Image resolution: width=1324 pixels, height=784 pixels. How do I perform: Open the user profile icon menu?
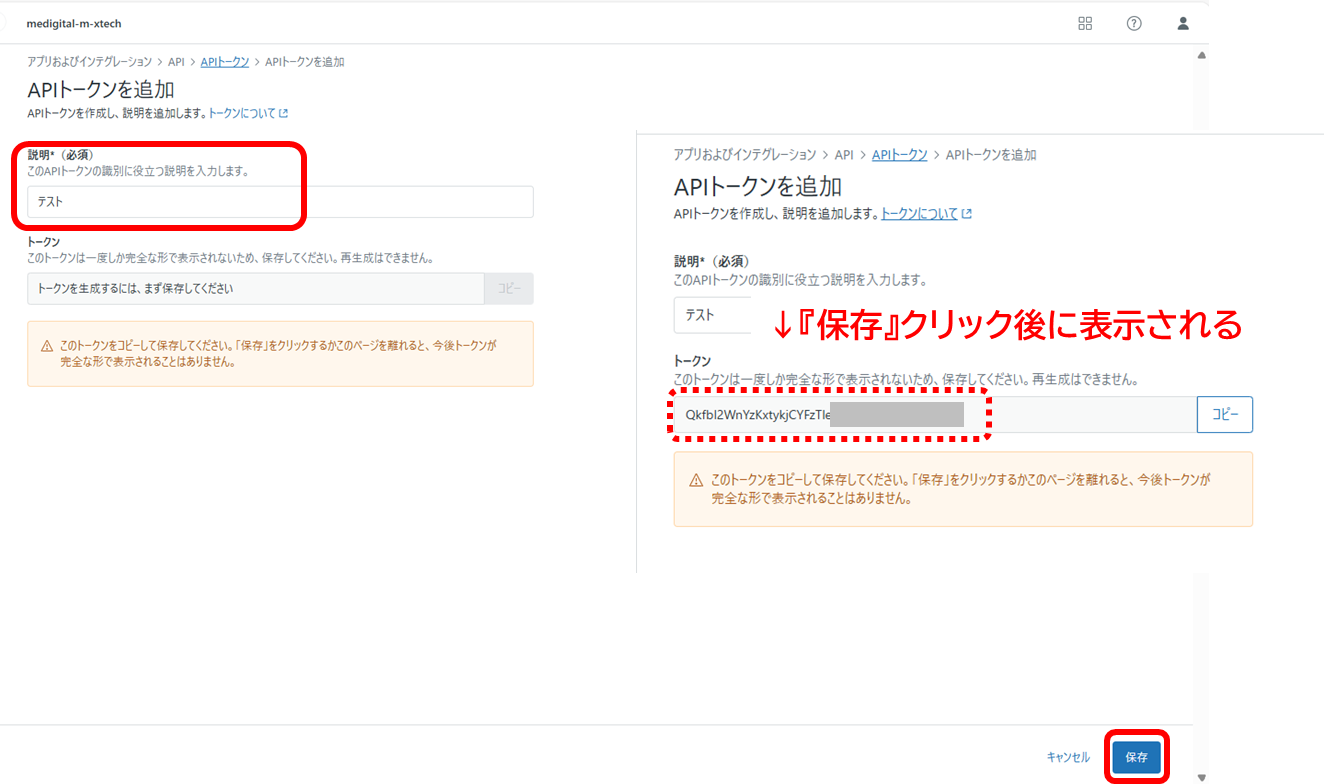pyautogui.click(x=1183, y=24)
